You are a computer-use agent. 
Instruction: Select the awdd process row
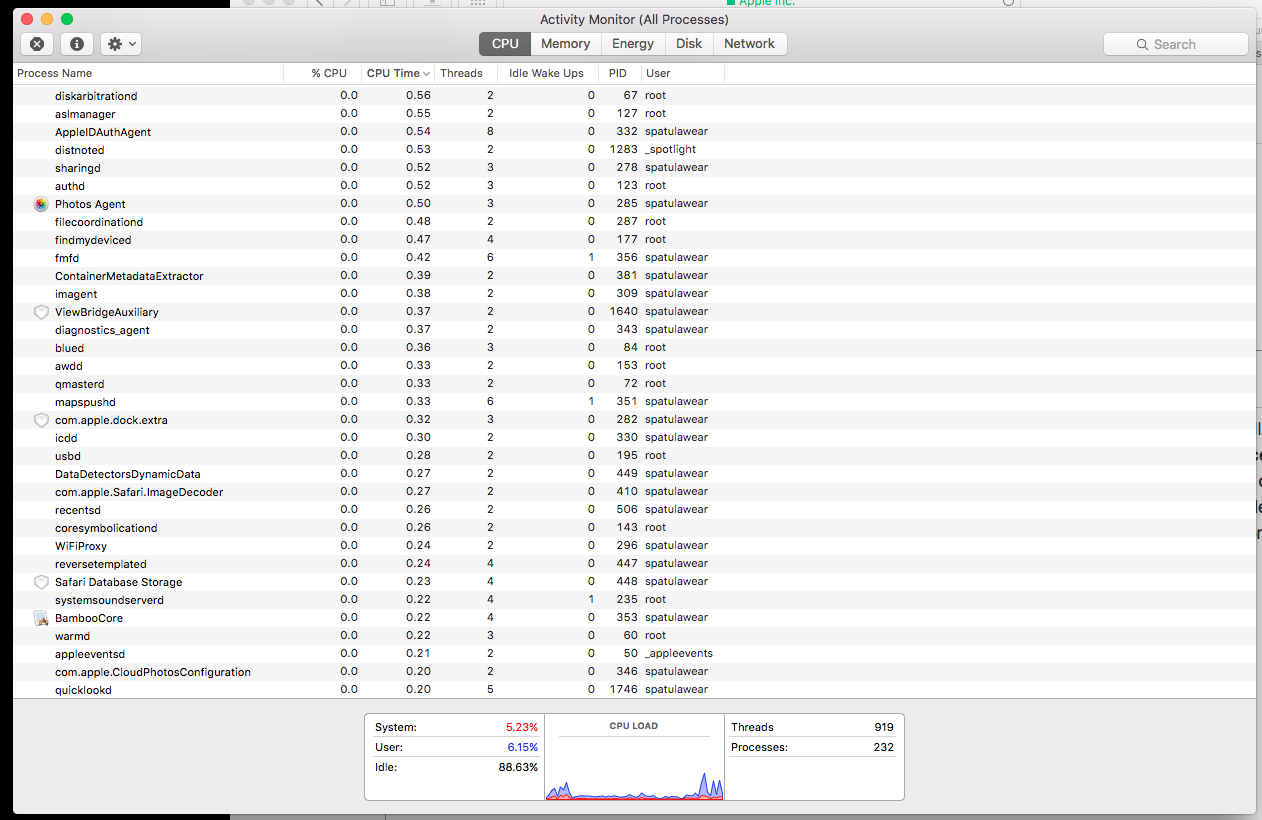pyautogui.click(x=634, y=366)
